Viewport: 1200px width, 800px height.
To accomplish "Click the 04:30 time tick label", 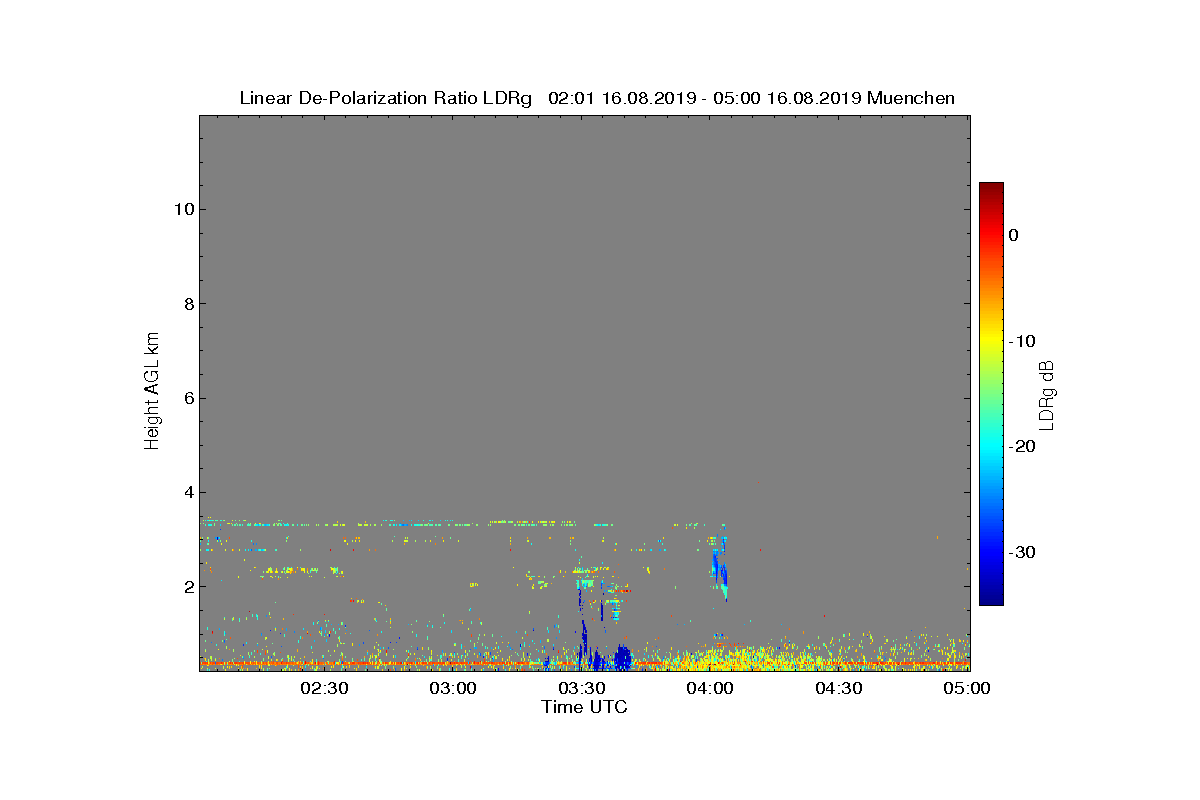I will [x=839, y=688].
